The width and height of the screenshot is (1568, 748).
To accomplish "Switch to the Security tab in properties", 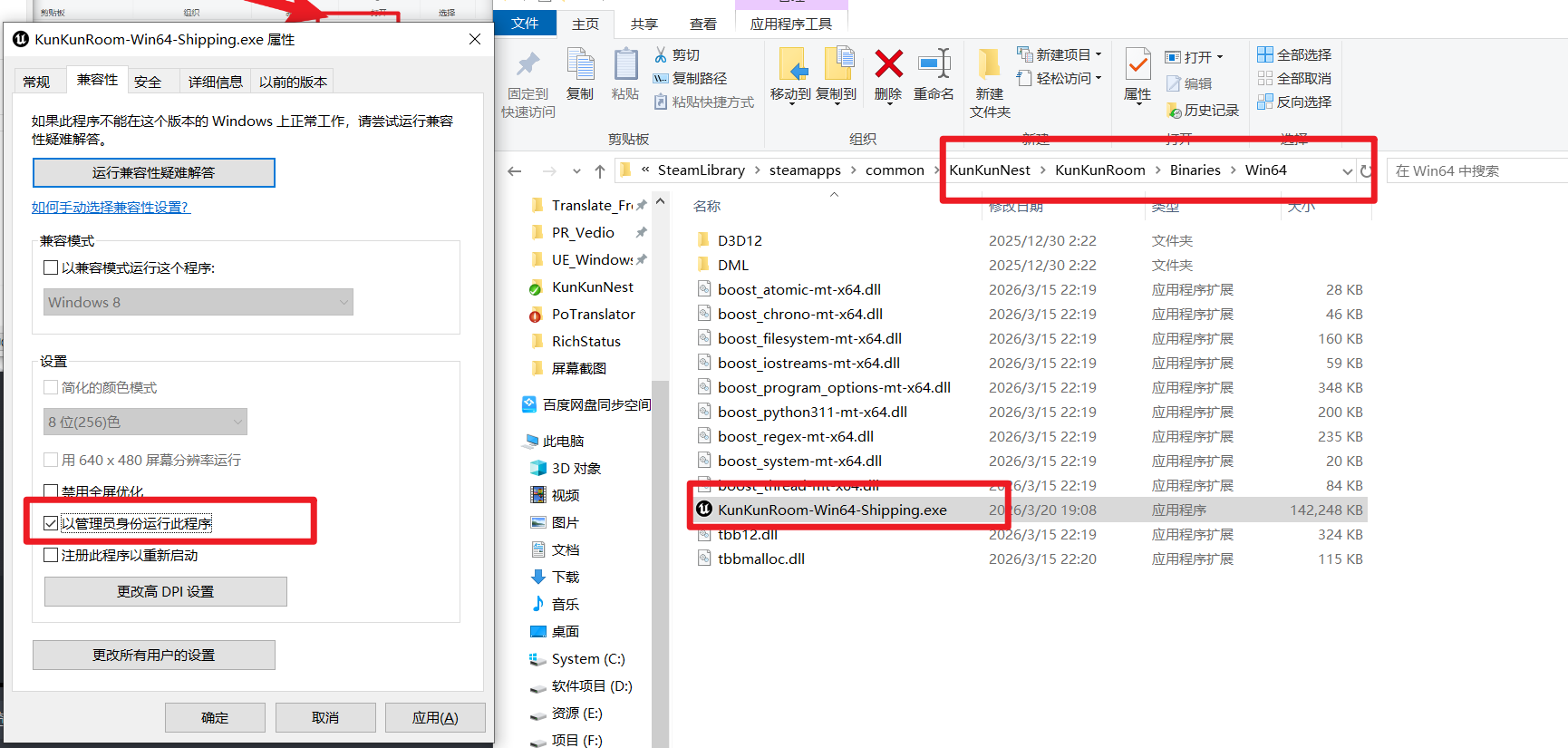I will click(x=148, y=82).
